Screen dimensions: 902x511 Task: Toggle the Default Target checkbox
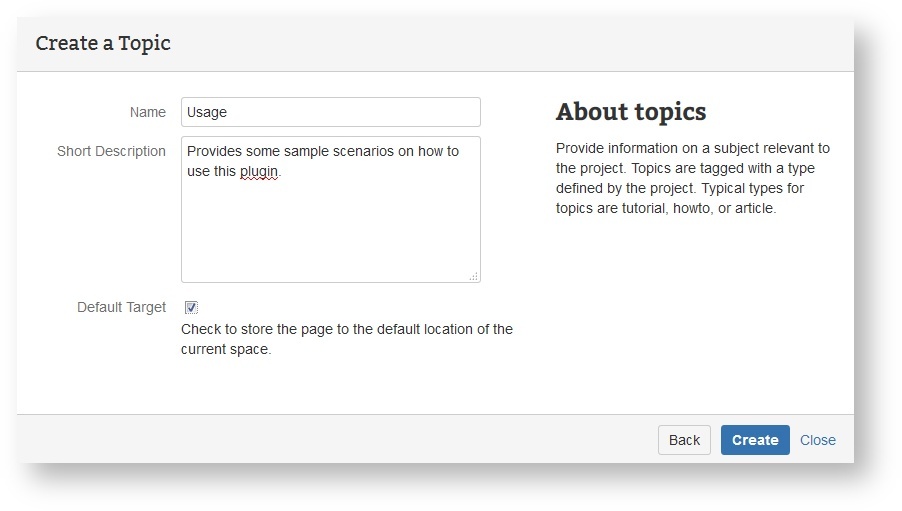tap(191, 308)
